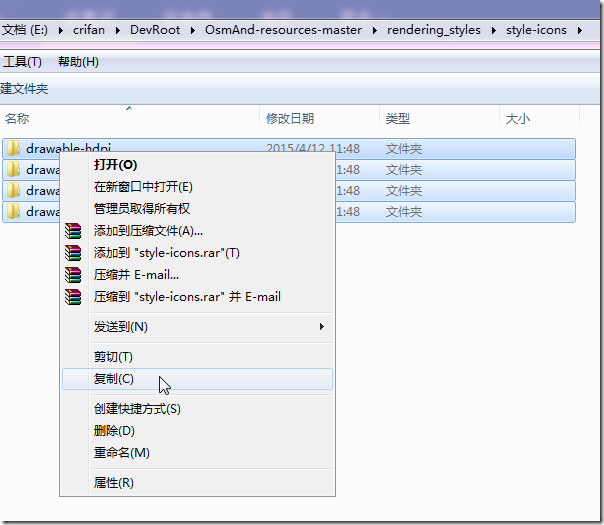Click the third drawable folder's icon
The width and height of the screenshot is (604, 525).
13,190
